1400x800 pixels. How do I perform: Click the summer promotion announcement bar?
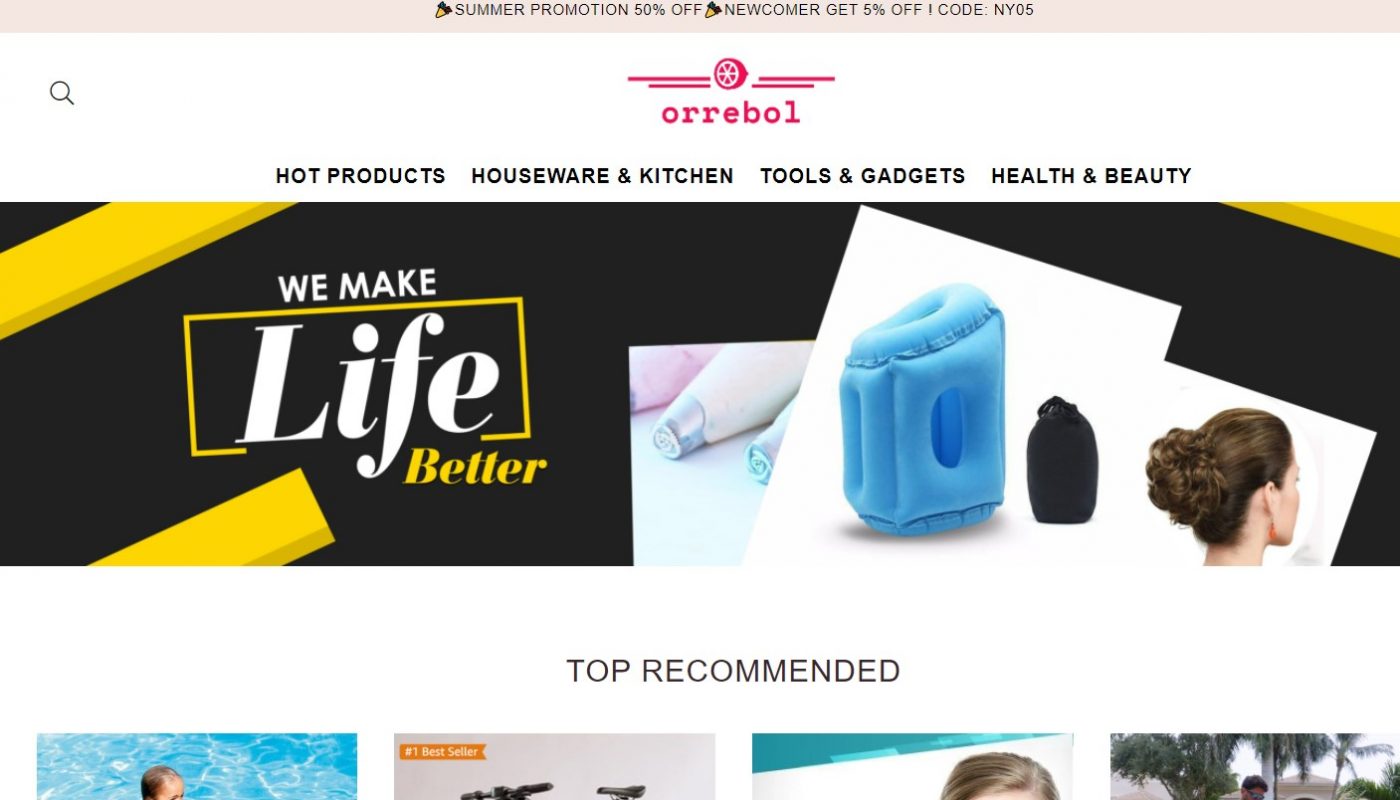(700, 16)
